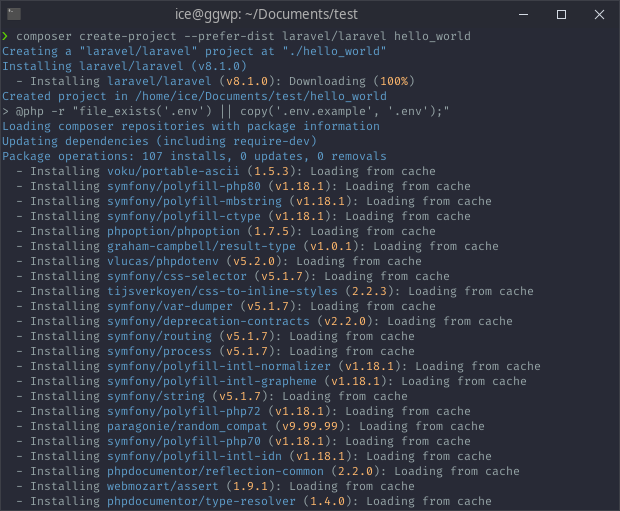Click the symfony/routing package name

click(159, 336)
